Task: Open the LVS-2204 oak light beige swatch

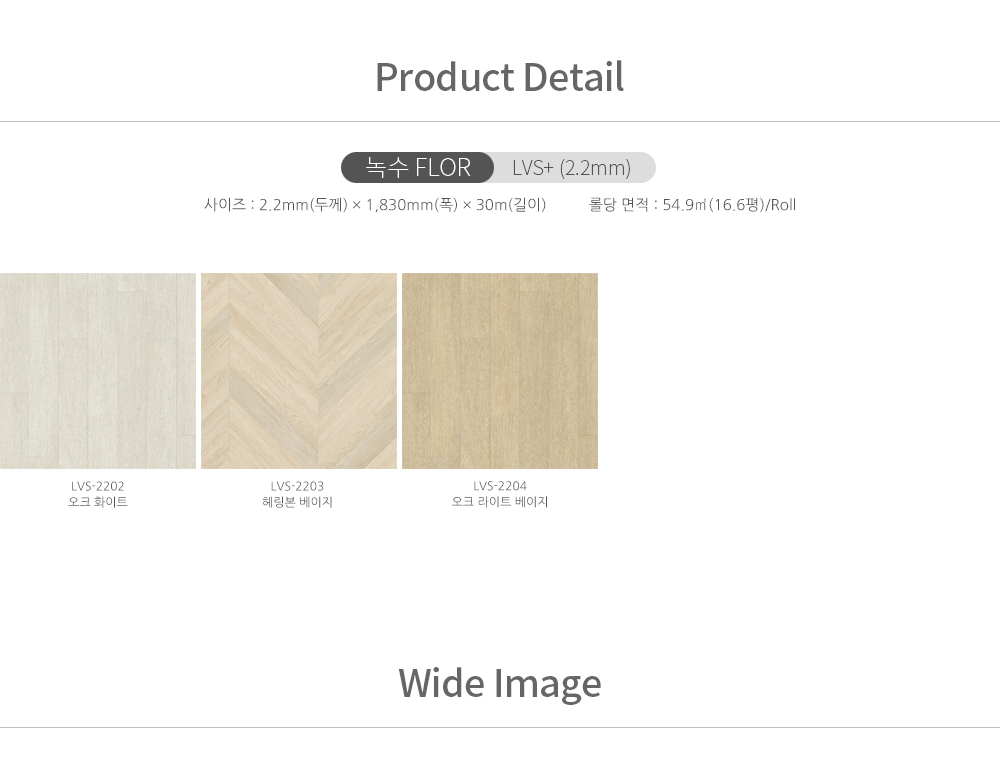Action: click(500, 371)
